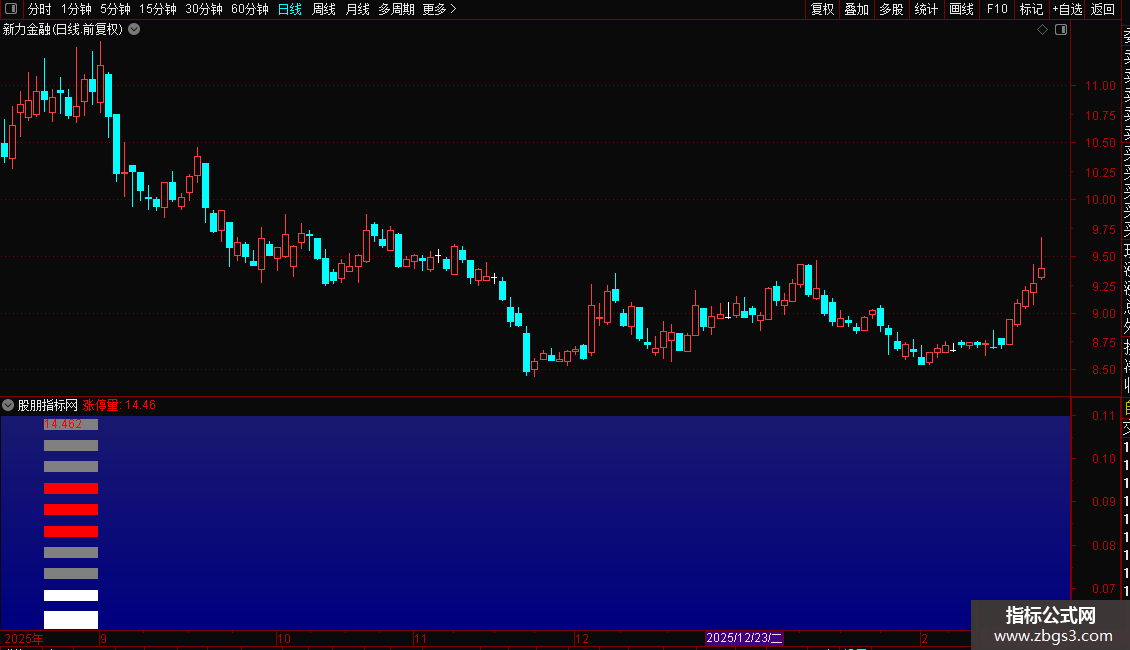Switch to 周线 weekly chart
The image size is (1130, 650).
(x=324, y=9)
